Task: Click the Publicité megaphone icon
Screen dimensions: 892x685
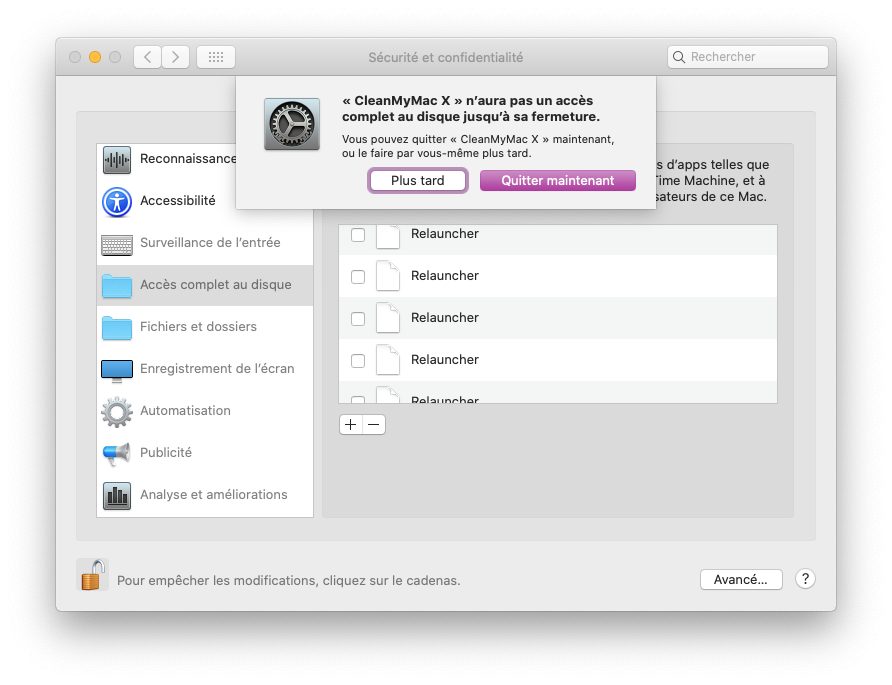Action: 117,454
